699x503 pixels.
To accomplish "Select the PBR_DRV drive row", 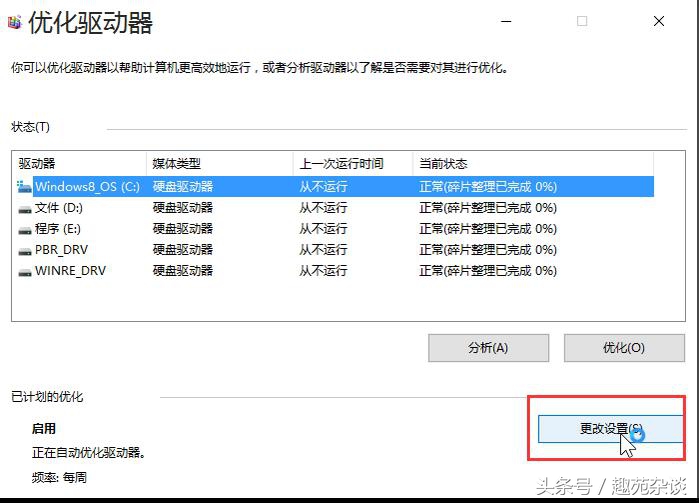I will tap(335, 250).
